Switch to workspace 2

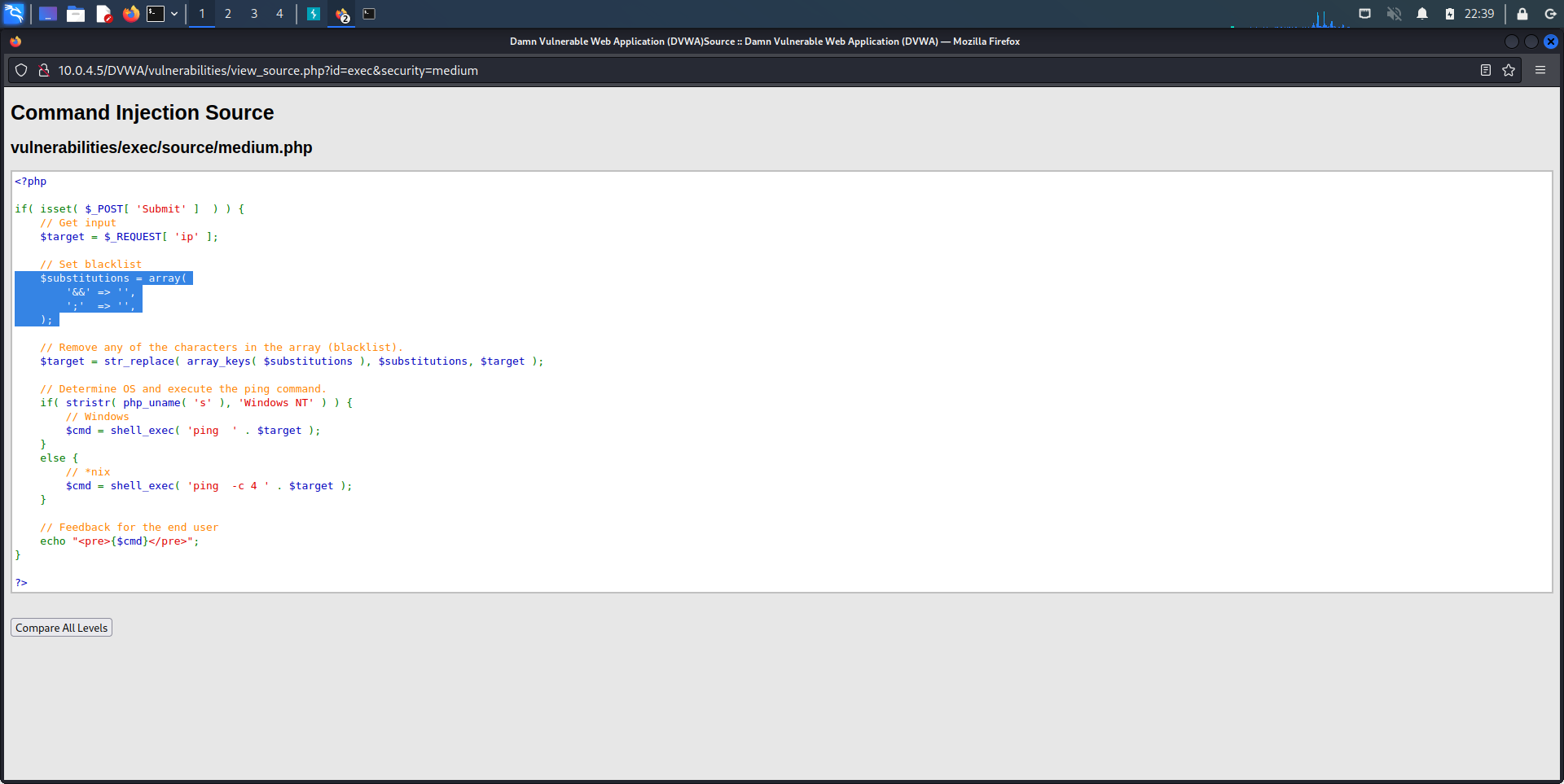[228, 14]
